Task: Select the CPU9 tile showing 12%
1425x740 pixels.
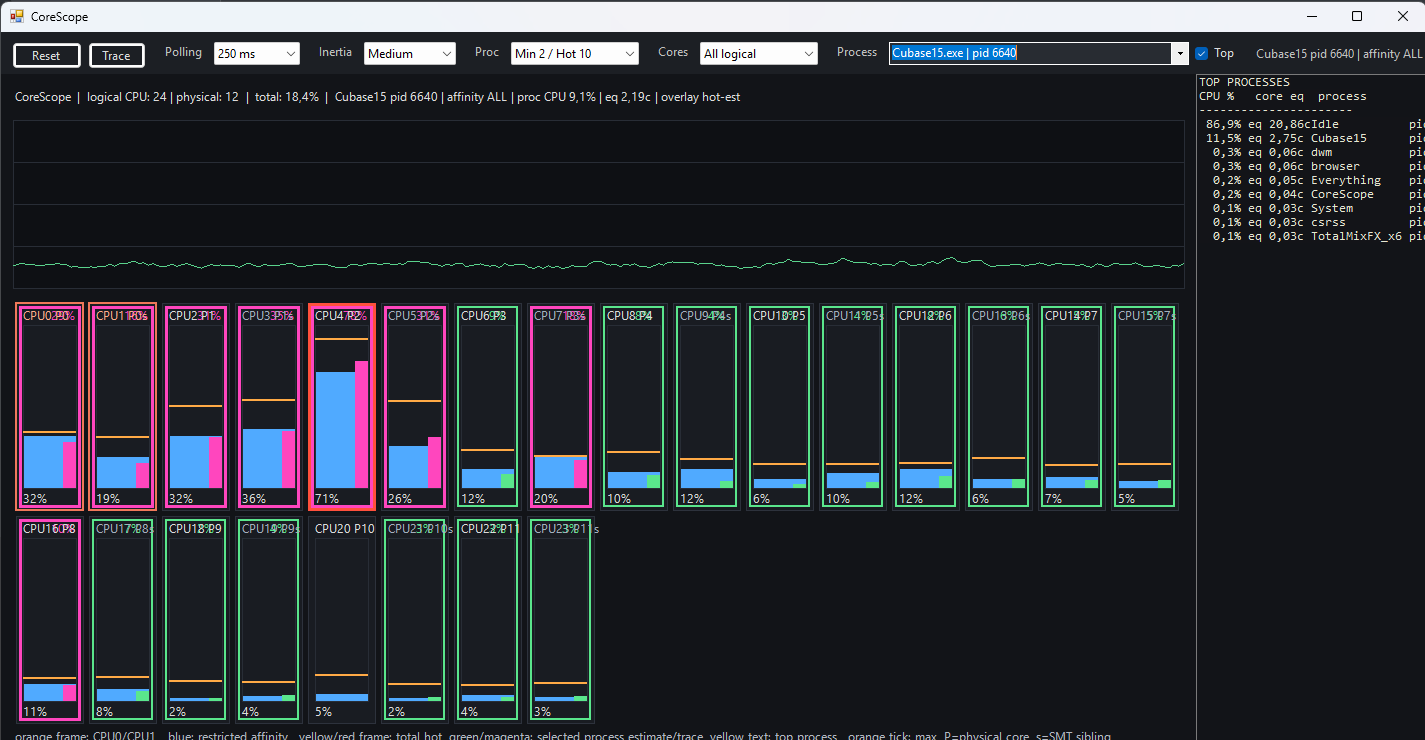Action: click(x=707, y=407)
